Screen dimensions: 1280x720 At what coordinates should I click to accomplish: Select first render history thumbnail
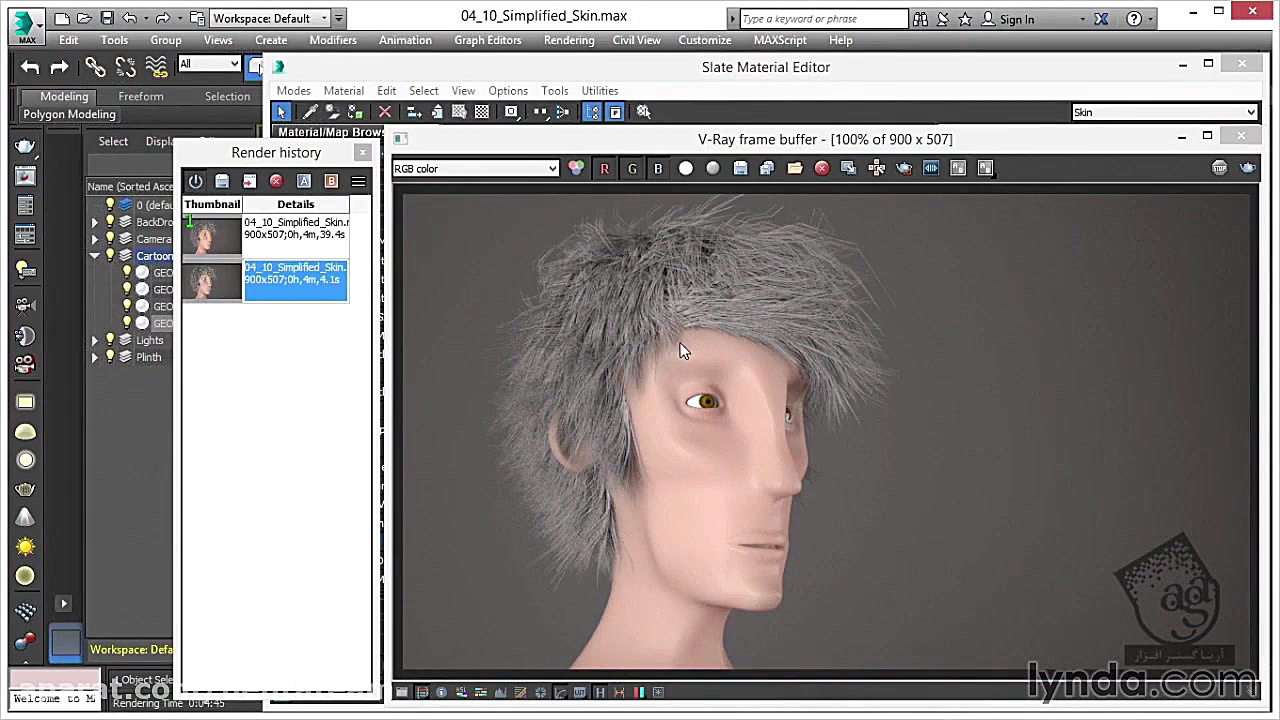pyautogui.click(x=212, y=235)
